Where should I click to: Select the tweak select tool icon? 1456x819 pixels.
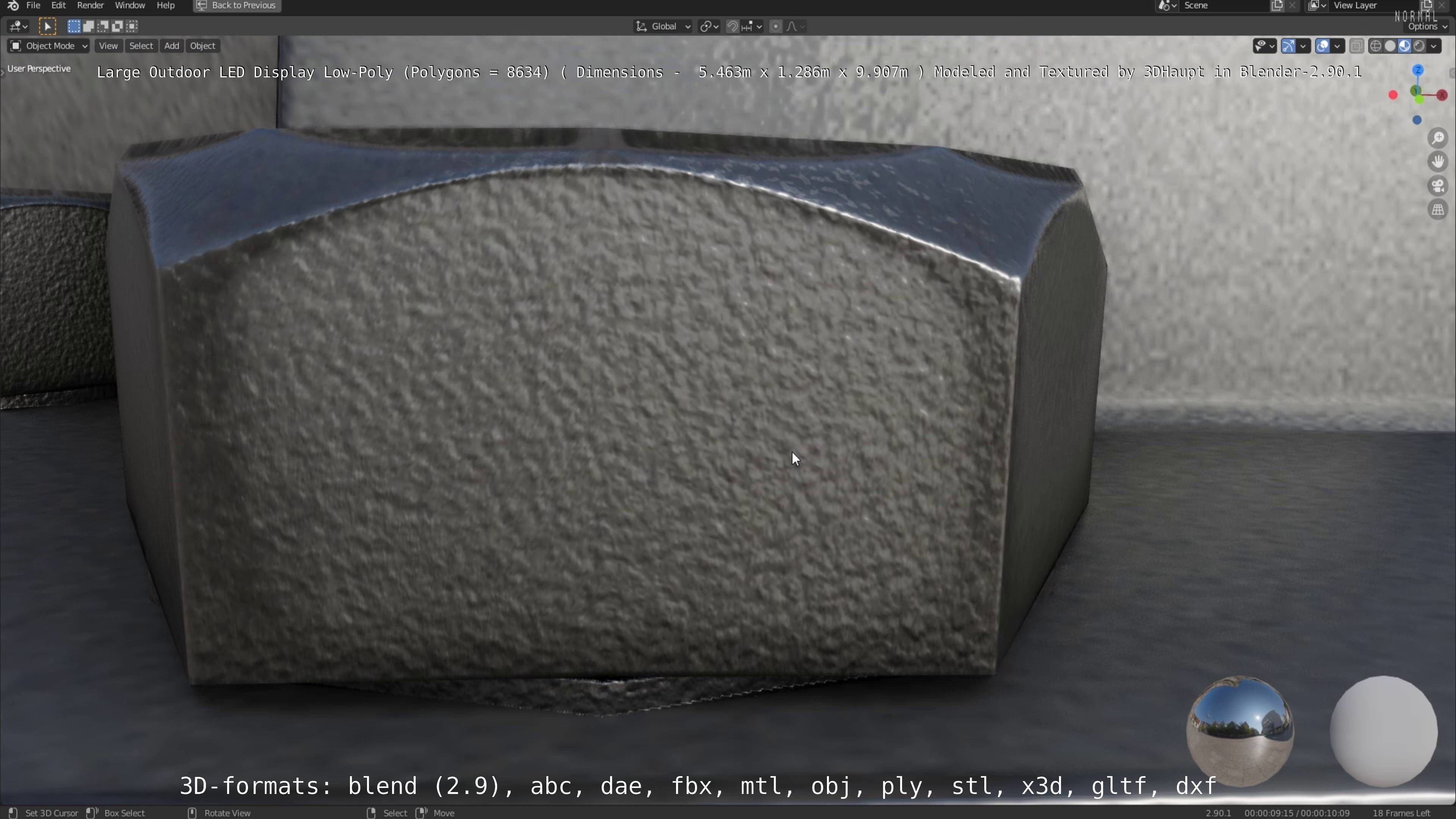[47, 26]
